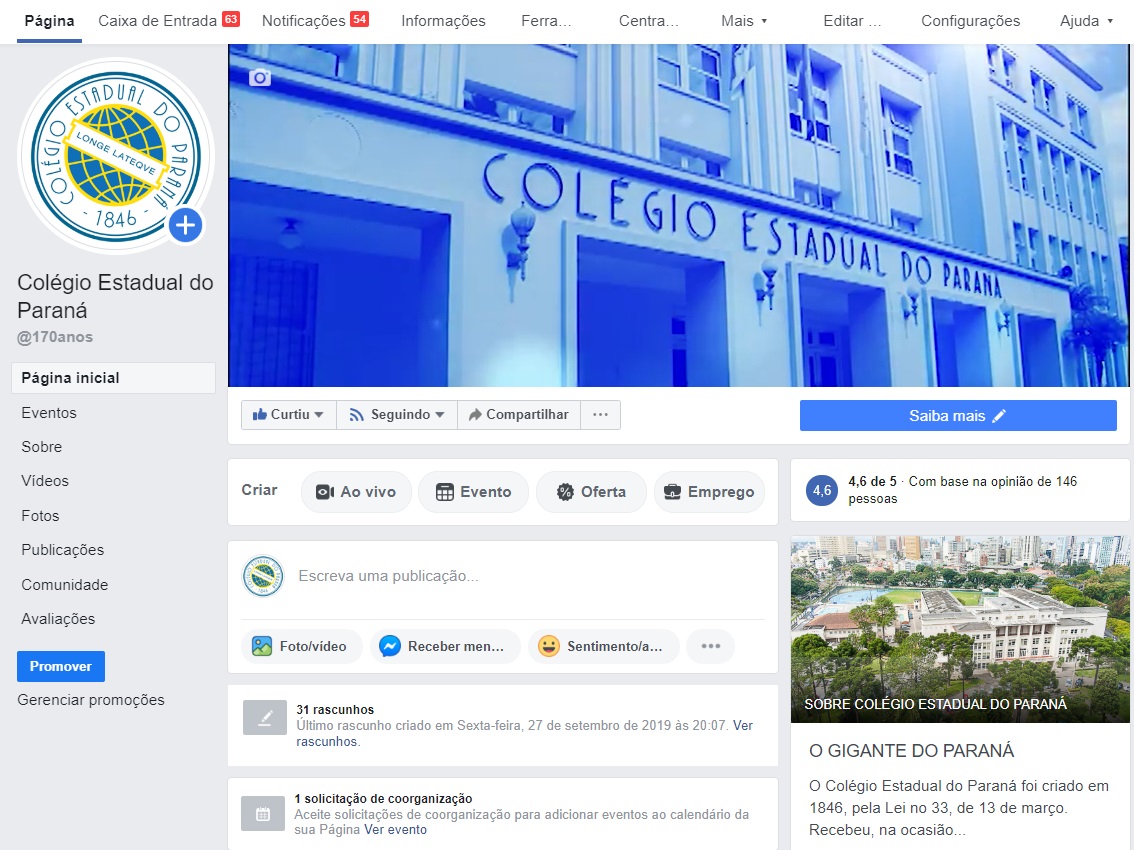This screenshot has height=850, width=1134.
Task: Click the small page avatar in post composer
Action: [263, 576]
